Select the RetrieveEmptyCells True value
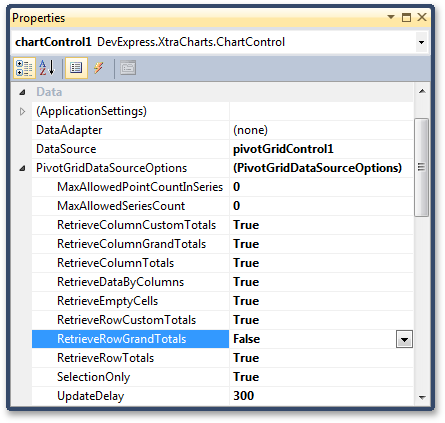The image size is (445, 423). click(x=246, y=301)
